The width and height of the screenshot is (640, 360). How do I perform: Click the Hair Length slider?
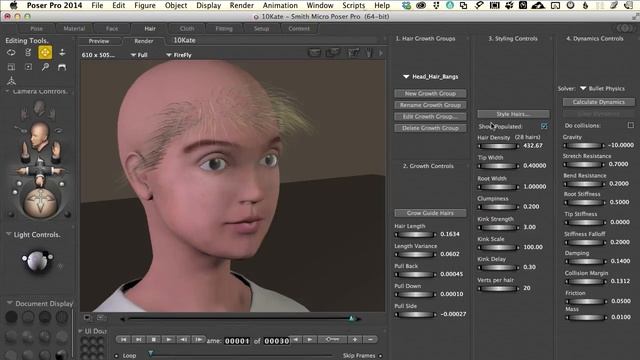click(416, 234)
